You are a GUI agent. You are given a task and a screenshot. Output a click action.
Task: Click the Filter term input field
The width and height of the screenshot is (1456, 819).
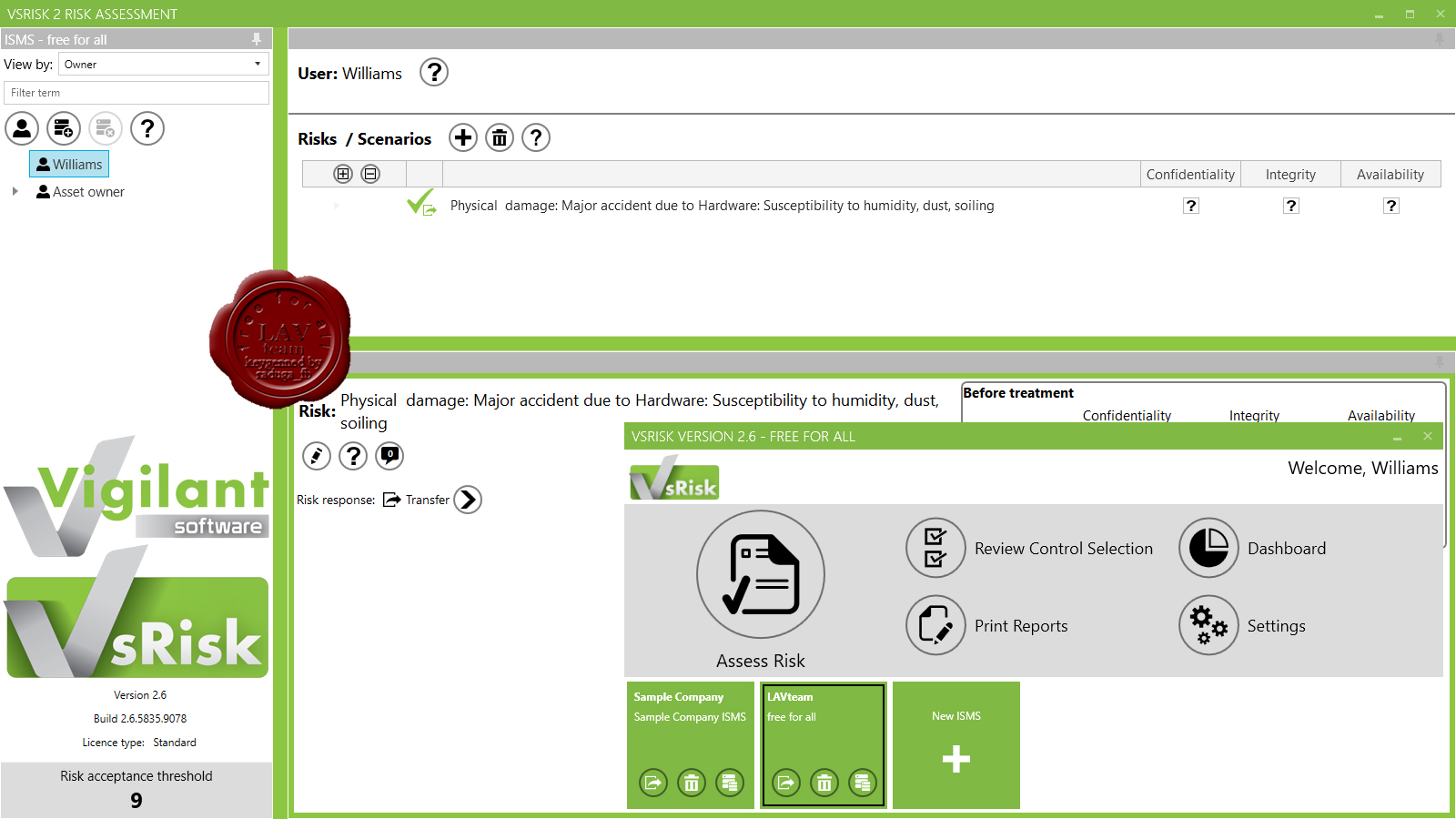coord(136,93)
